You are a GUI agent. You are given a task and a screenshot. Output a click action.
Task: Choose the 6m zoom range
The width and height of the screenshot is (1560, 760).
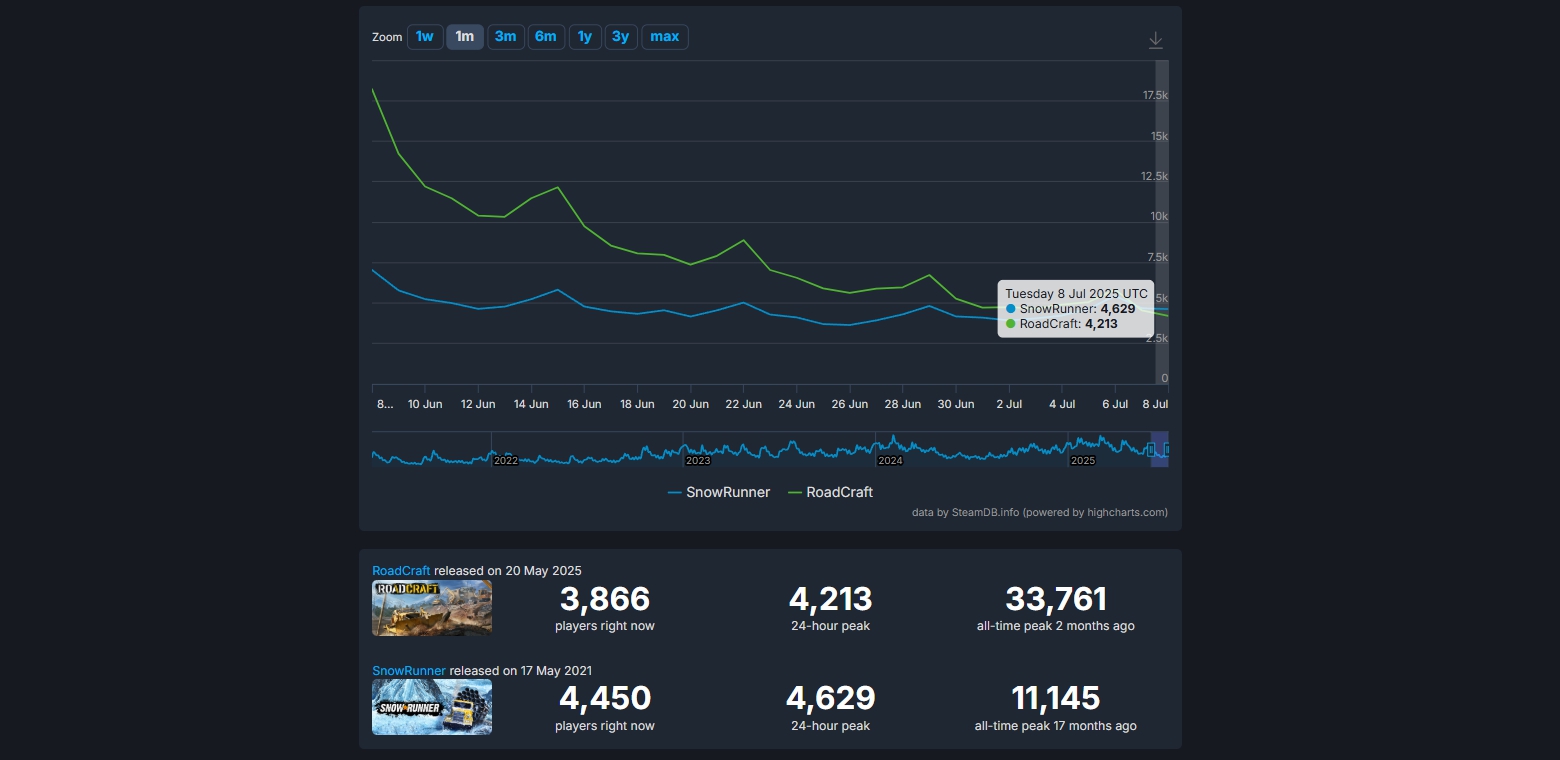[x=546, y=37]
